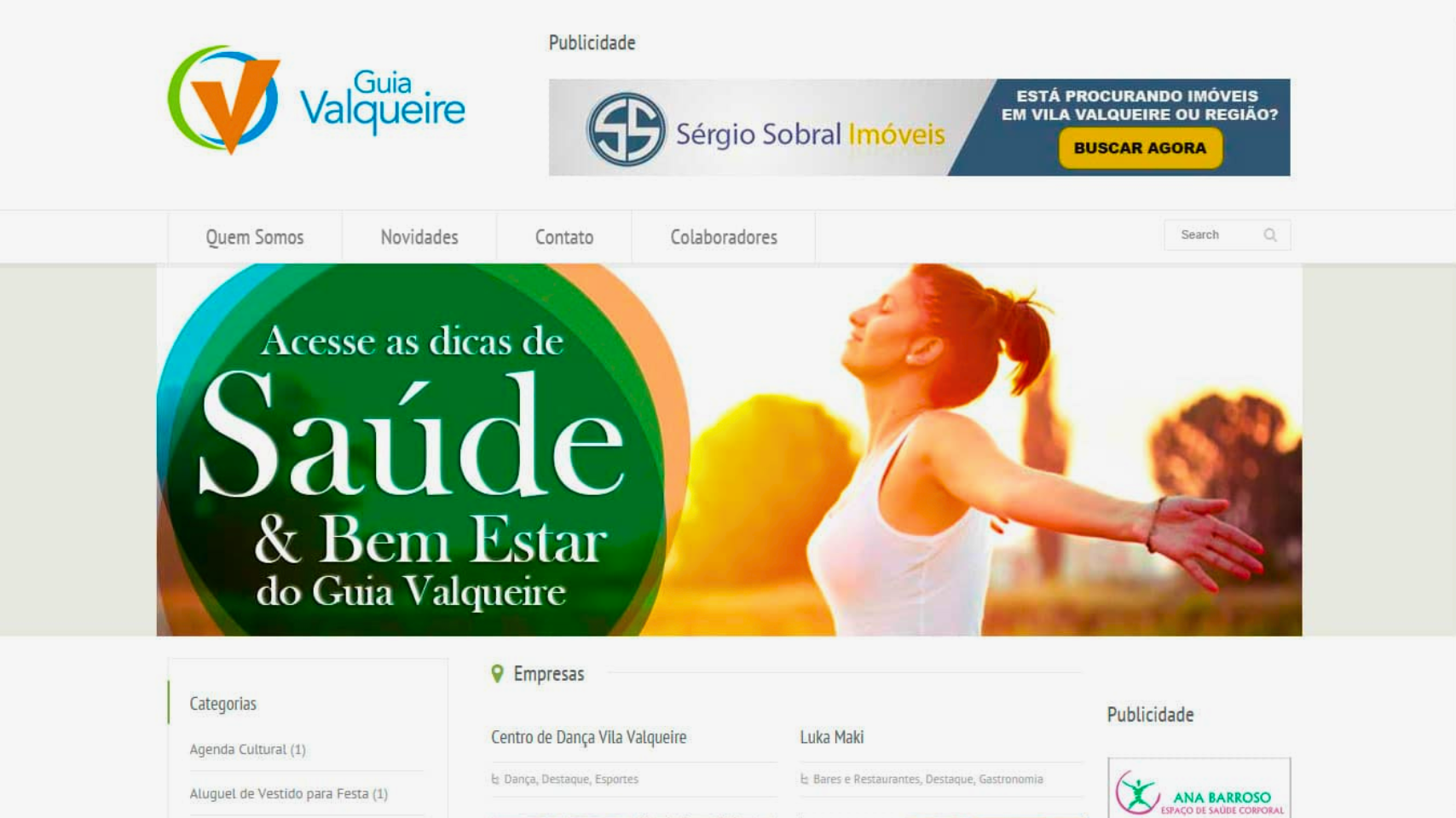This screenshot has height=818, width=1456.
Task: Click the category icon beside Bares e Restaurantes
Action: 805,778
